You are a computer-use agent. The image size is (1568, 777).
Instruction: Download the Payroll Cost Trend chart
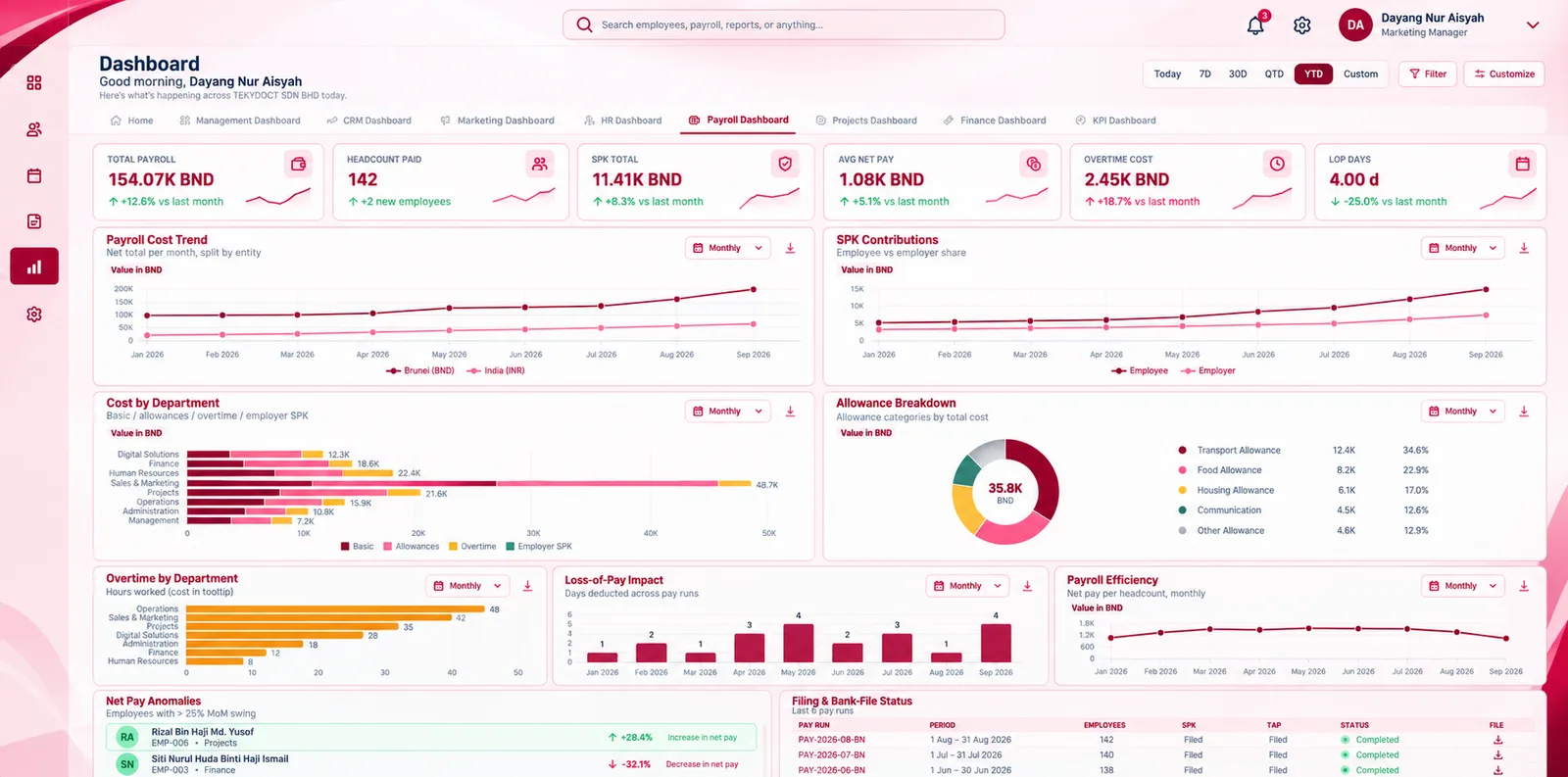(x=790, y=248)
